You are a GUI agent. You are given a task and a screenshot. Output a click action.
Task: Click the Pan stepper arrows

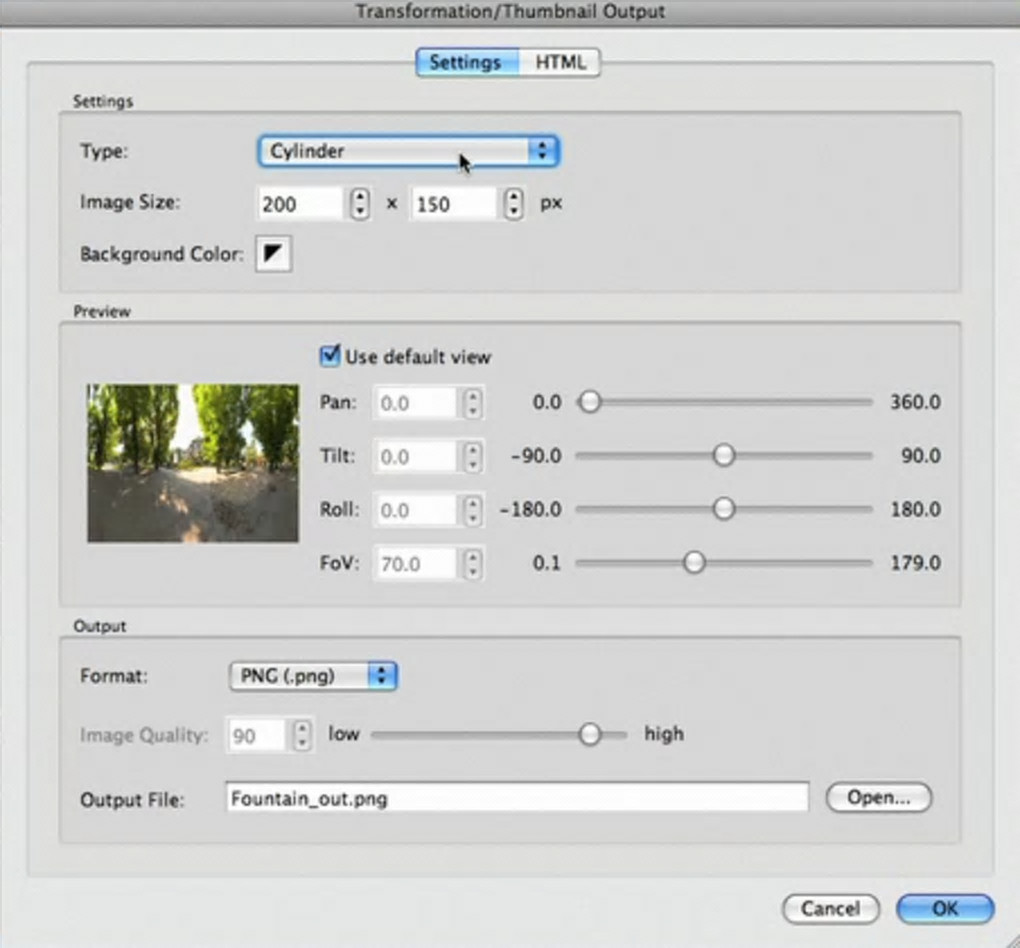point(473,403)
